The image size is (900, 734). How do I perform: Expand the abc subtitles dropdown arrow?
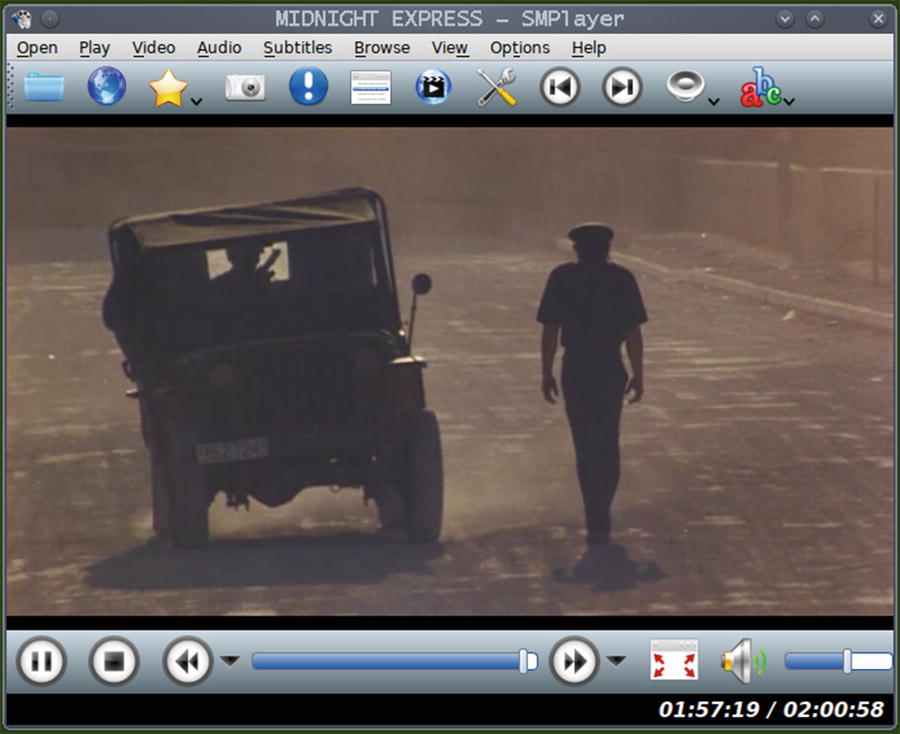tap(789, 102)
